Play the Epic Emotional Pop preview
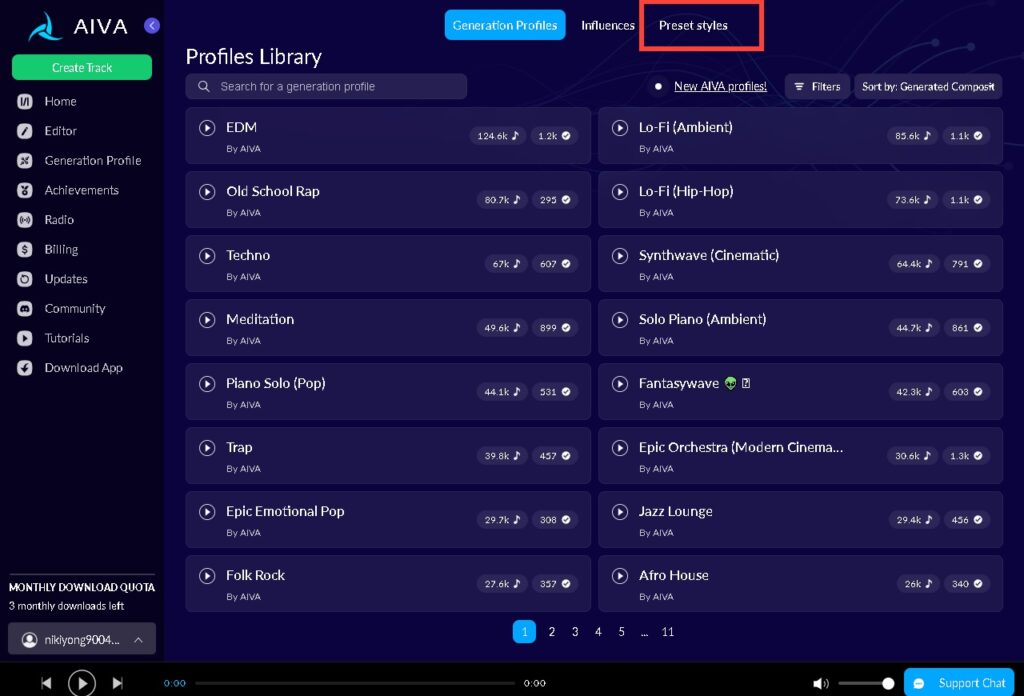 pos(207,512)
